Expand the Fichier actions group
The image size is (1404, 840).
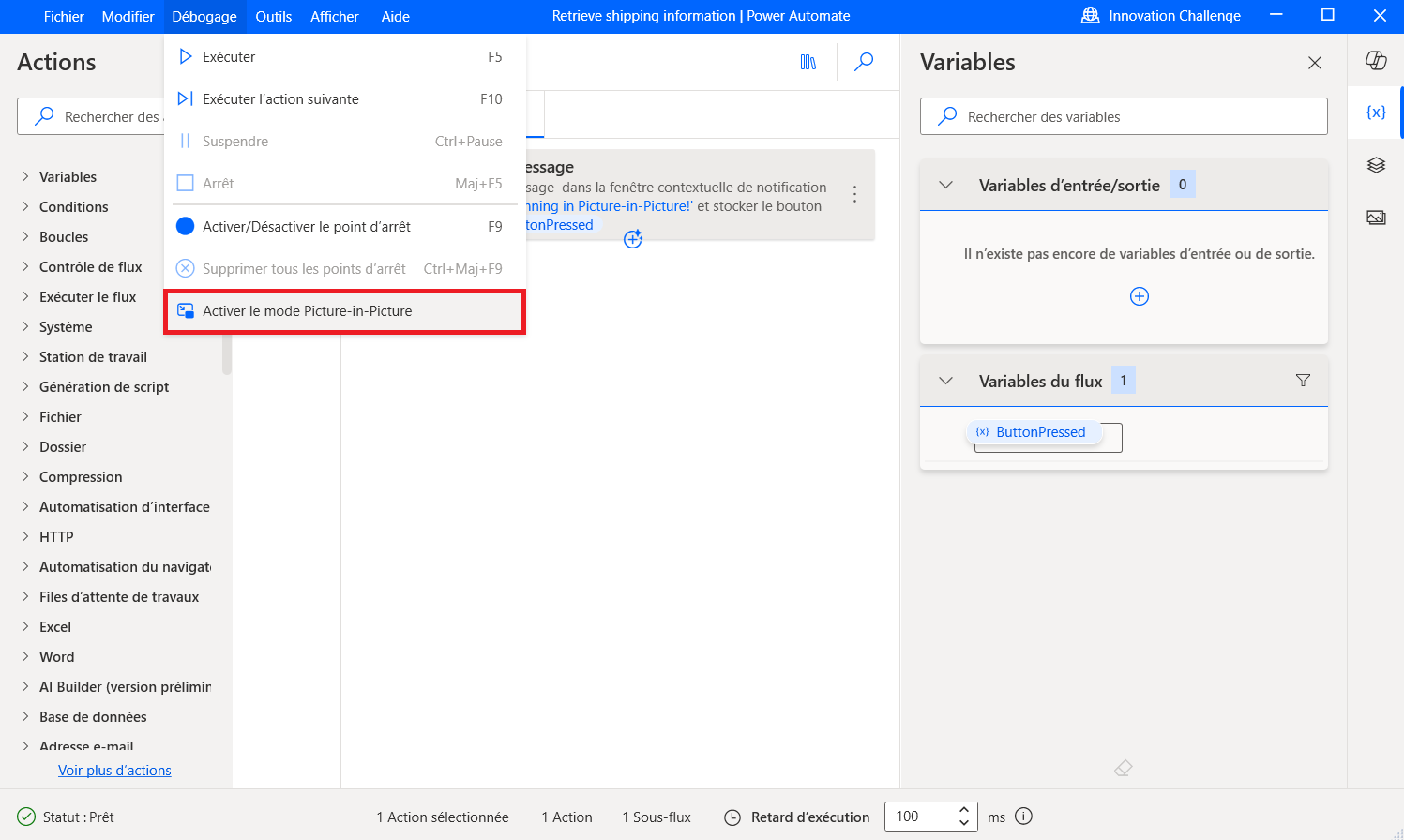[x=26, y=416]
